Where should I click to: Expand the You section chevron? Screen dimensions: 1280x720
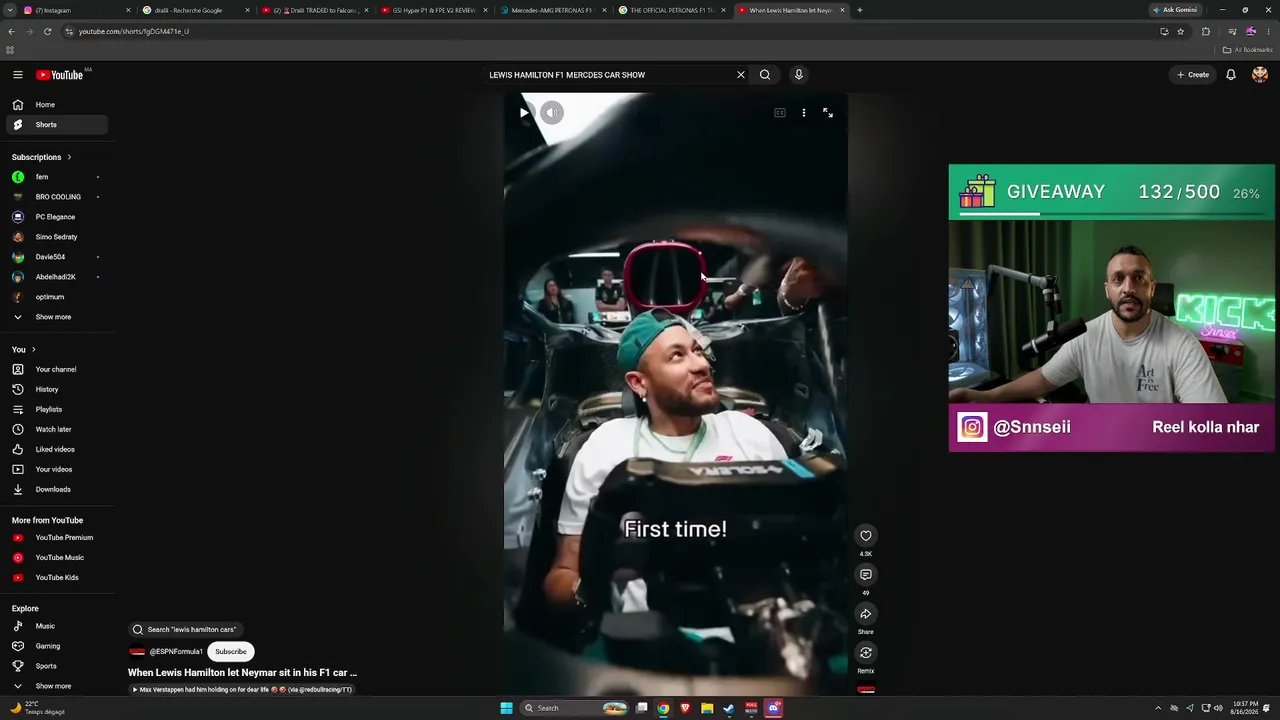click(34, 349)
